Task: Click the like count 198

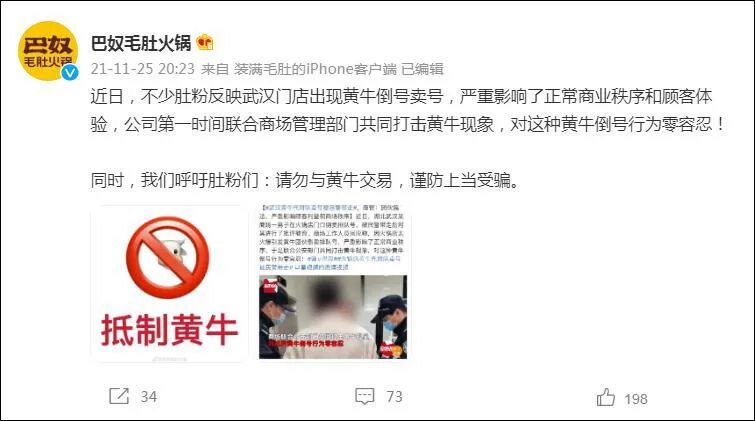Action: [x=636, y=399]
